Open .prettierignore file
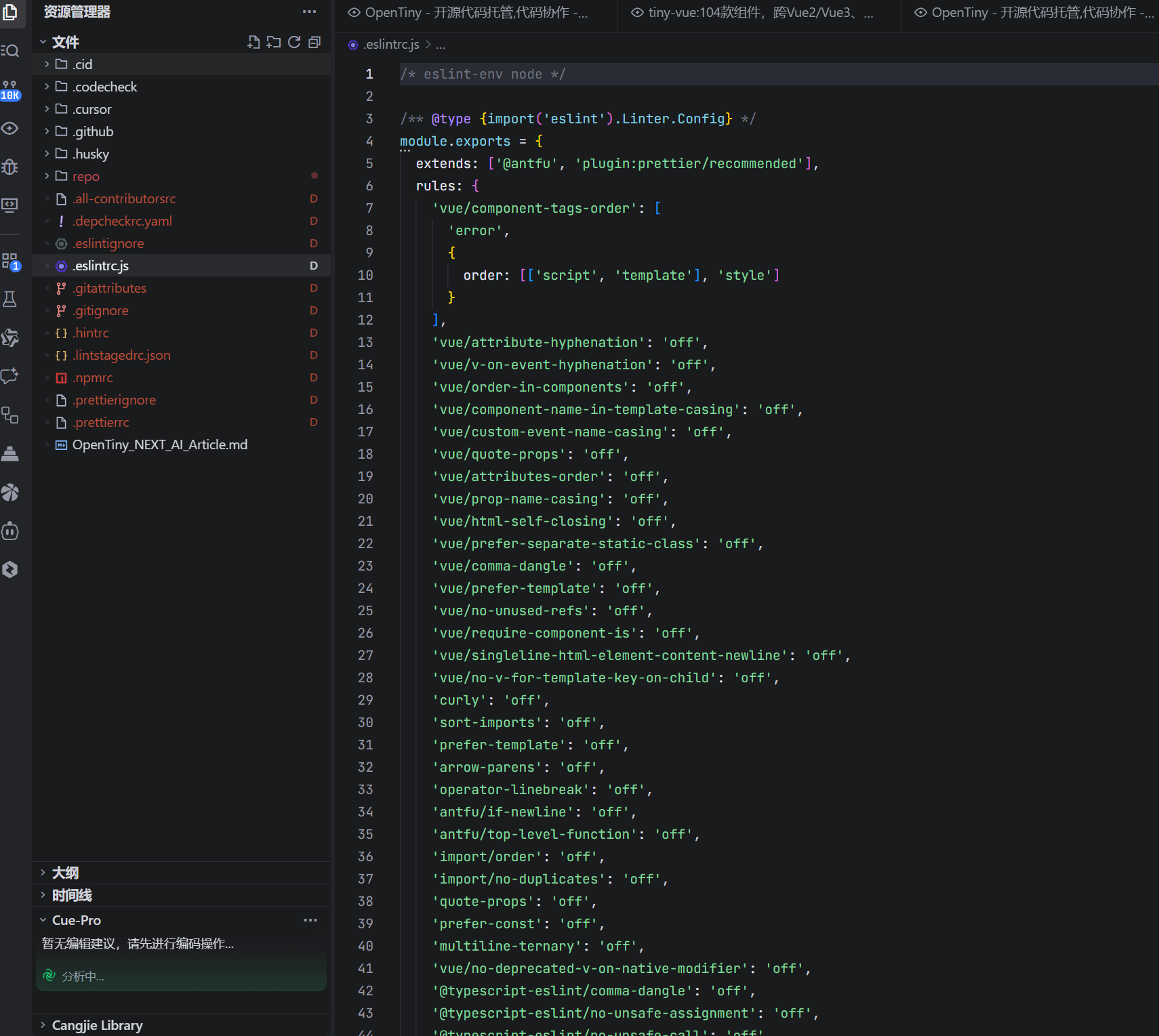 (x=181, y=400)
